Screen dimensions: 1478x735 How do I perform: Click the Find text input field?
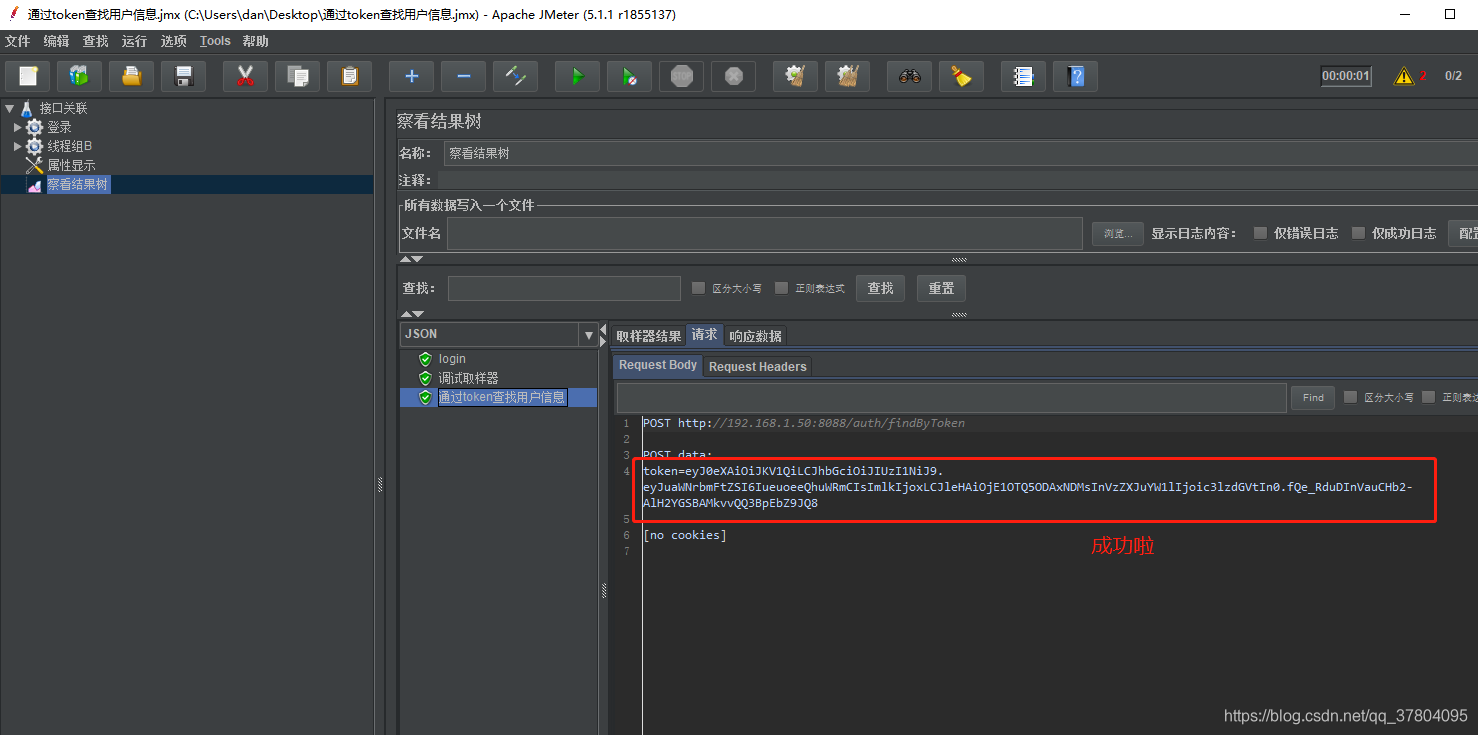[951, 397]
